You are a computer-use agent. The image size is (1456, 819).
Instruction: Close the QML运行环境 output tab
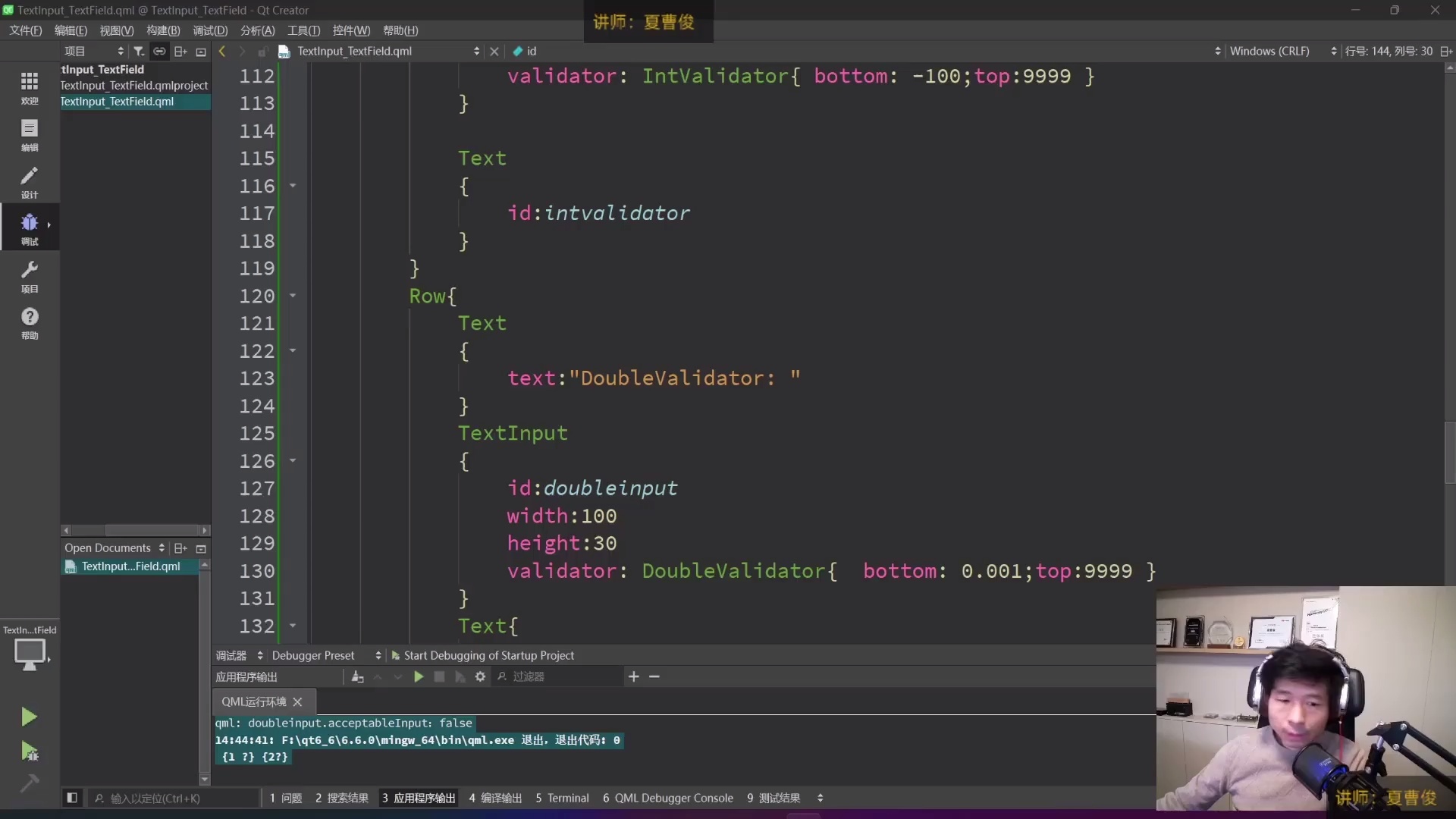pyautogui.click(x=297, y=702)
